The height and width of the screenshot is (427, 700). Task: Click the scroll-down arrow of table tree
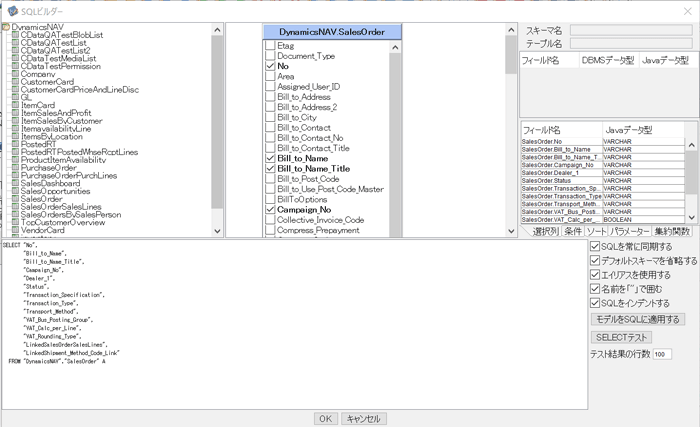217,231
